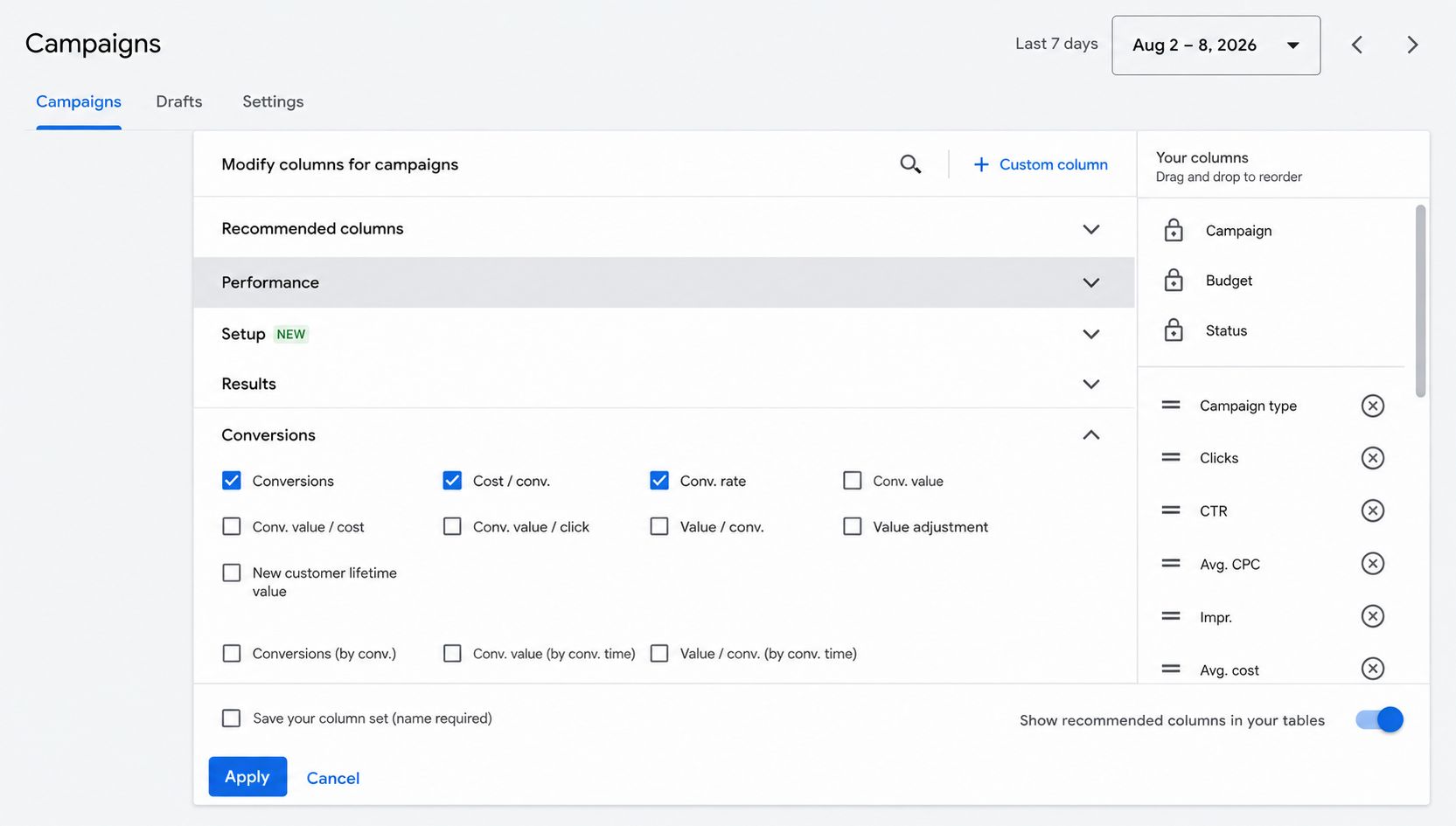Uncheck the Conv. rate checkbox
This screenshot has width=1456, height=826.
(x=659, y=481)
